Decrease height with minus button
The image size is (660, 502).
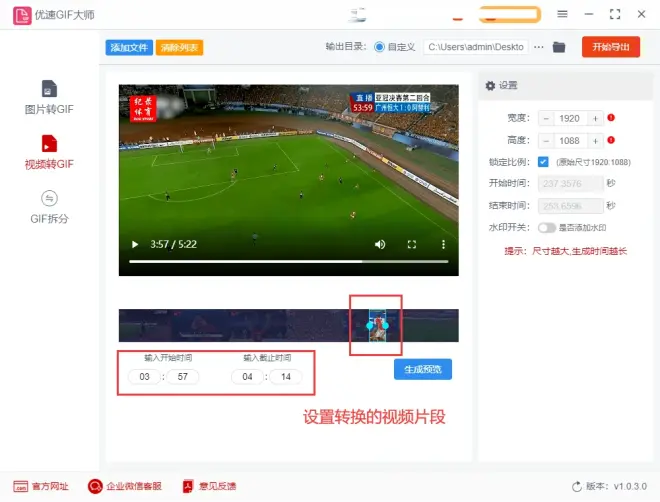[x=546, y=141]
